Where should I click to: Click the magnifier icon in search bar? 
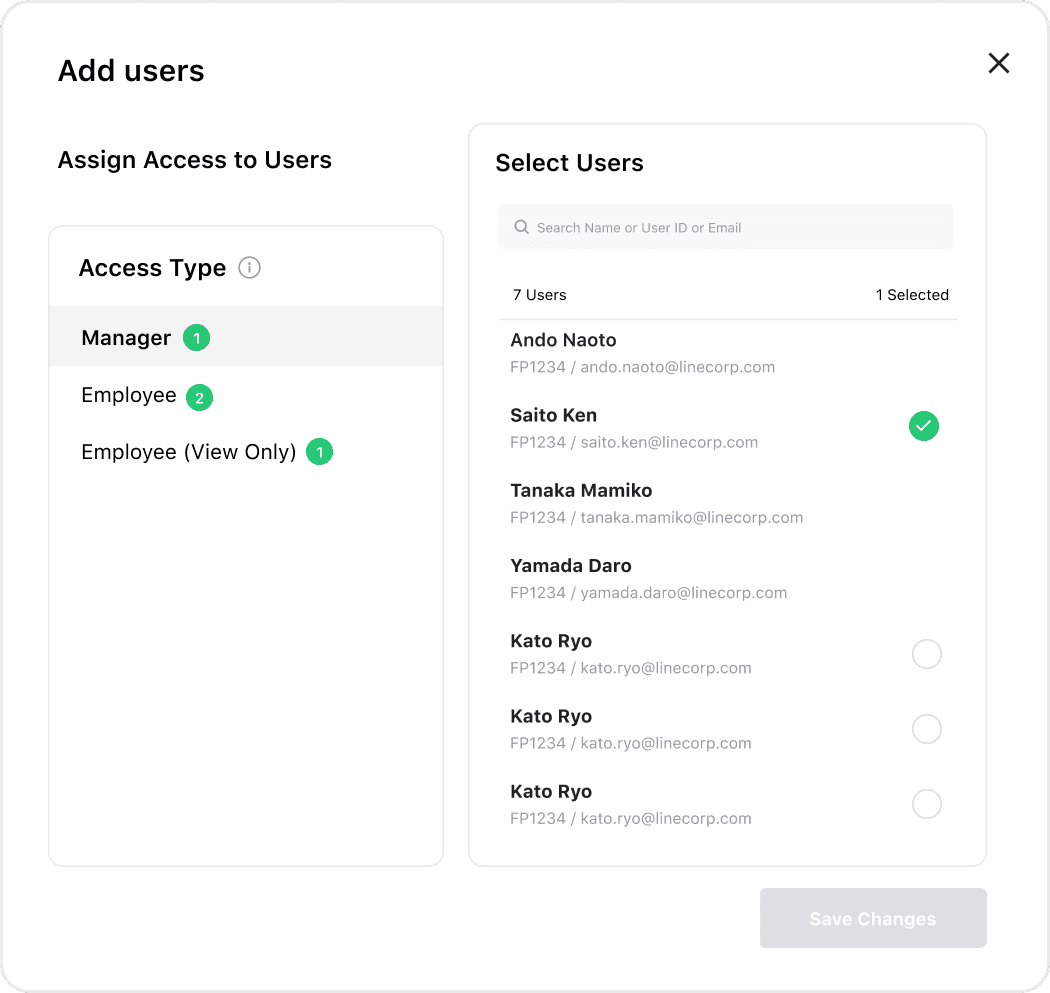tap(521, 227)
